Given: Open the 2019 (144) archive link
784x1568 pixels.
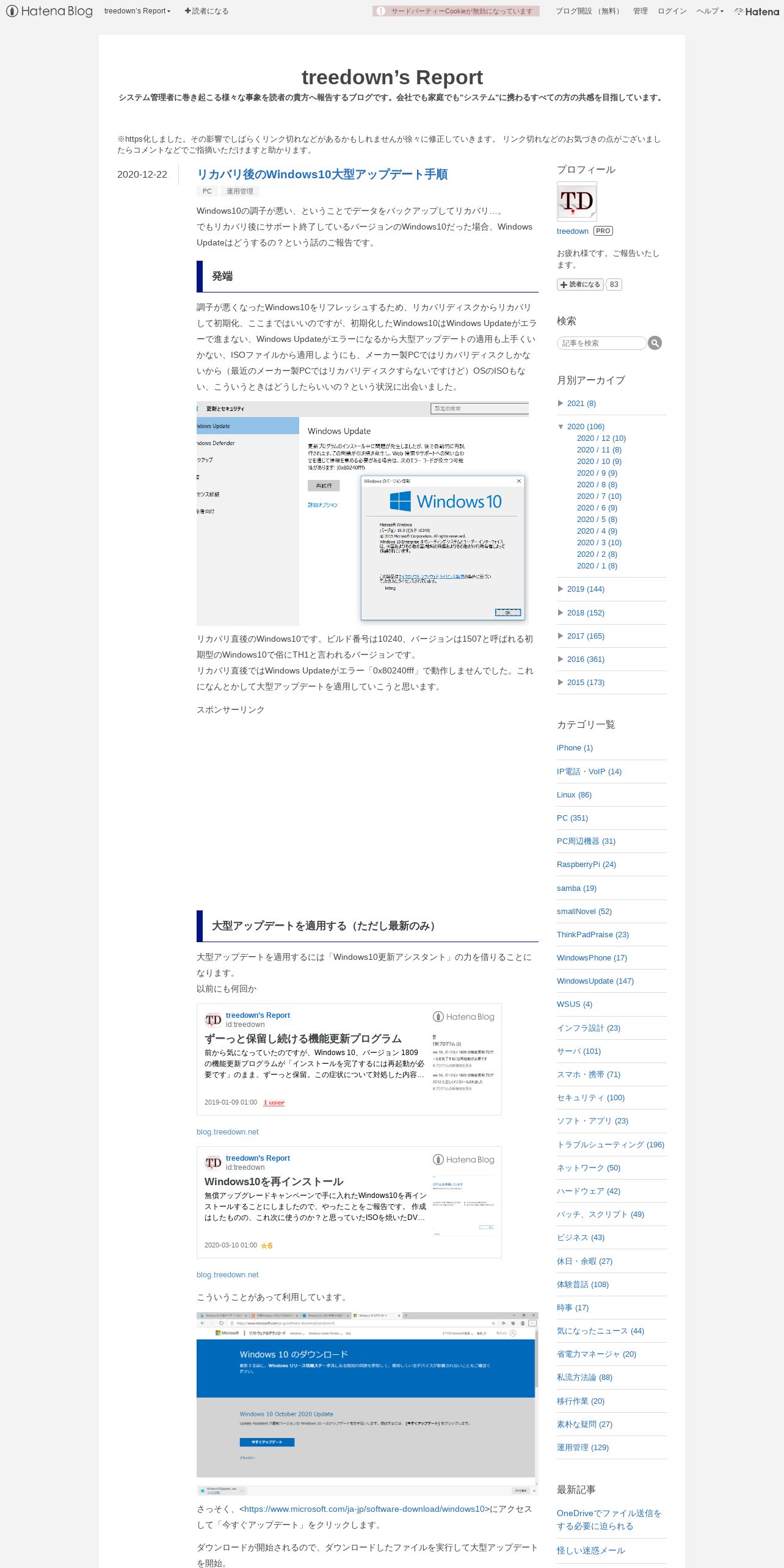Looking at the screenshot, I should coord(586,589).
